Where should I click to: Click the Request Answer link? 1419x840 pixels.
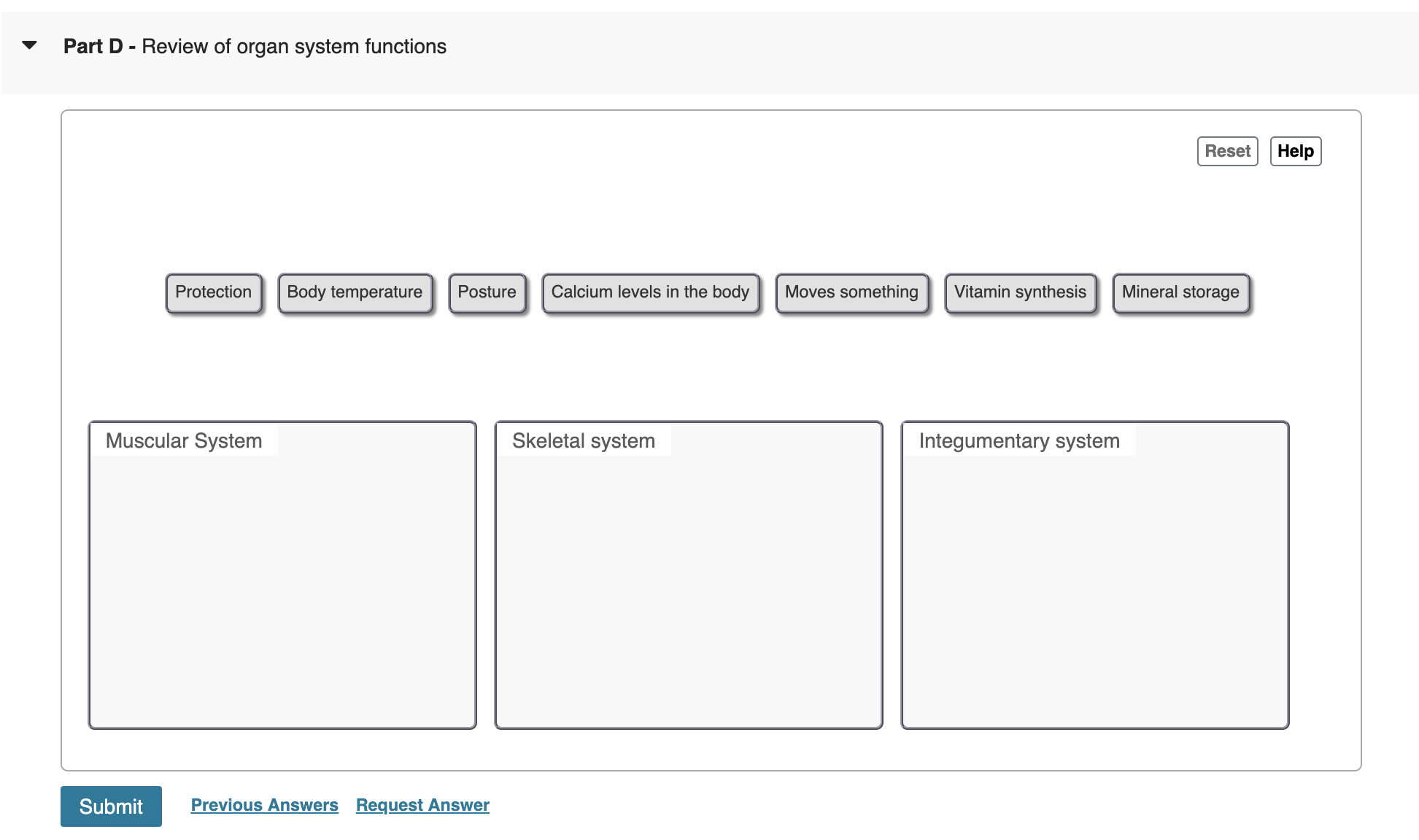(422, 805)
